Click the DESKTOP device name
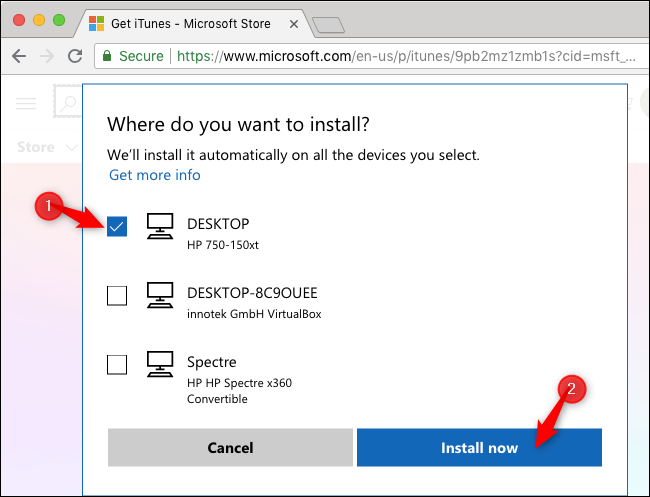 tap(218, 224)
